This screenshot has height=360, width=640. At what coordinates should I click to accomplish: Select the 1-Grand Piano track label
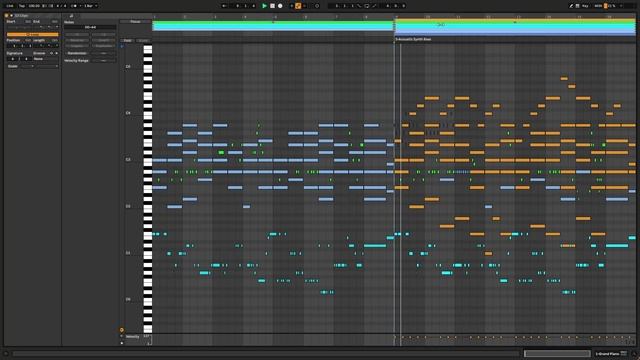pyautogui.click(x=607, y=353)
